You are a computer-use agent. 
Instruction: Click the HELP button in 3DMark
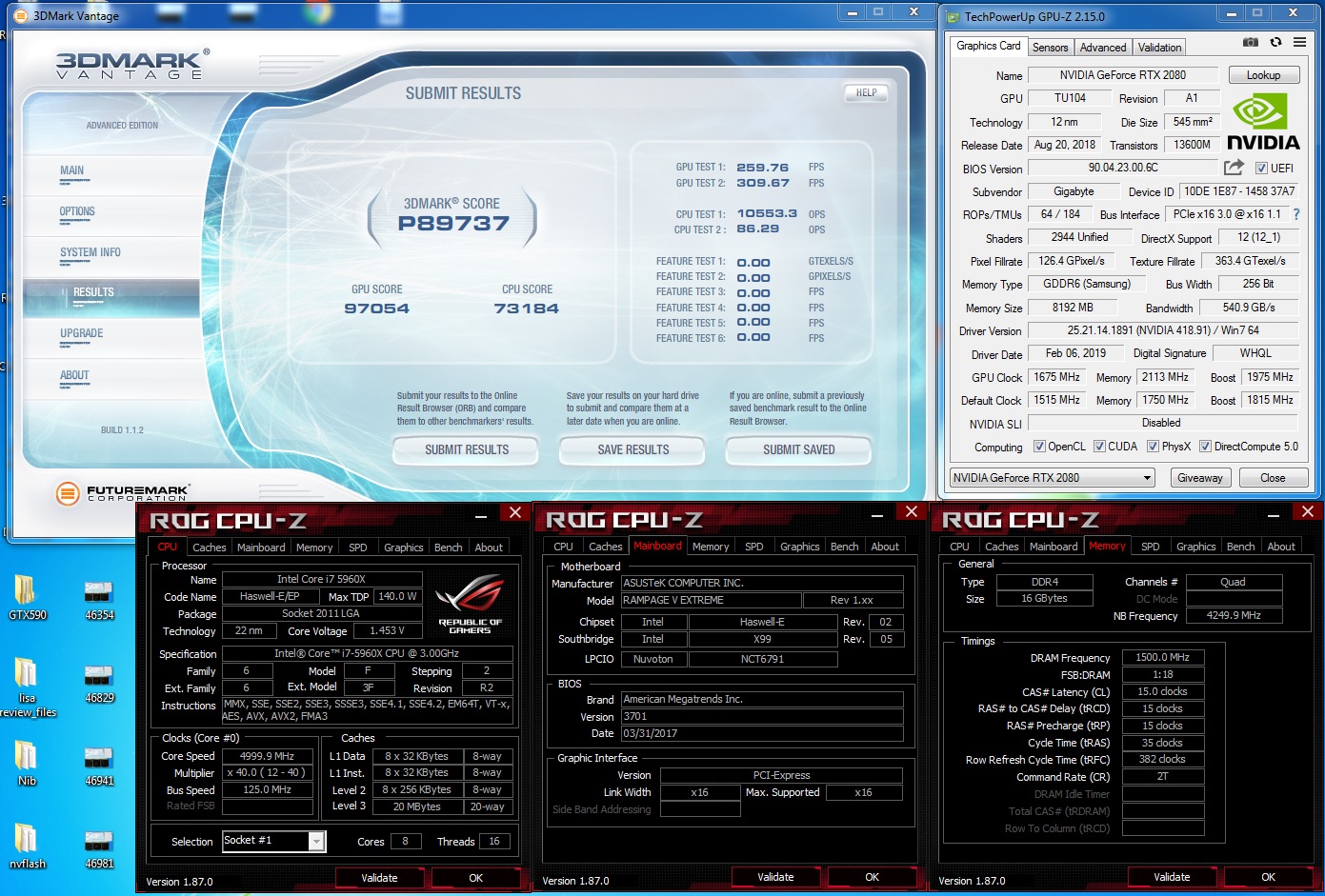866,93
